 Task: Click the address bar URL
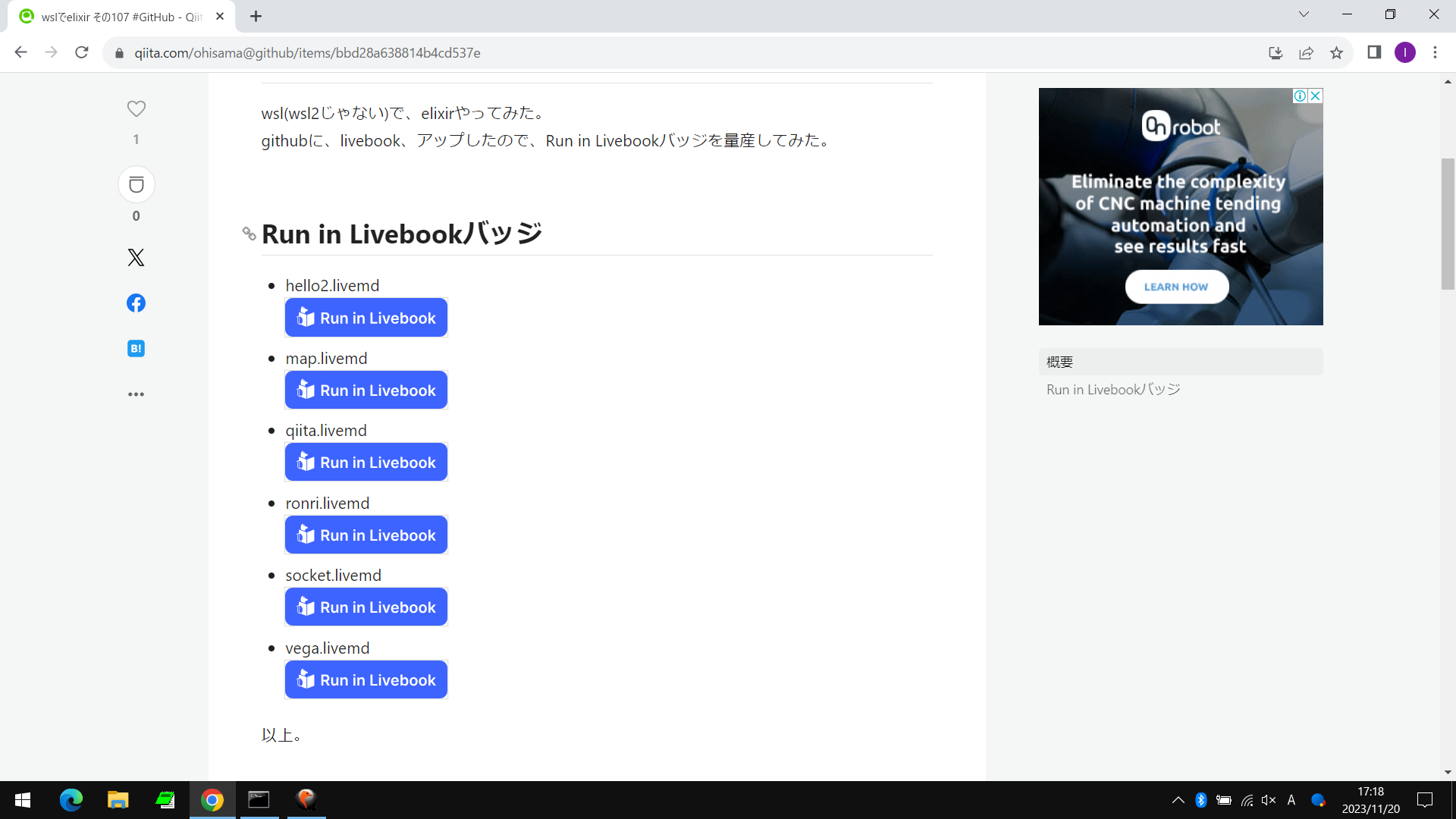tap(307, 53)
